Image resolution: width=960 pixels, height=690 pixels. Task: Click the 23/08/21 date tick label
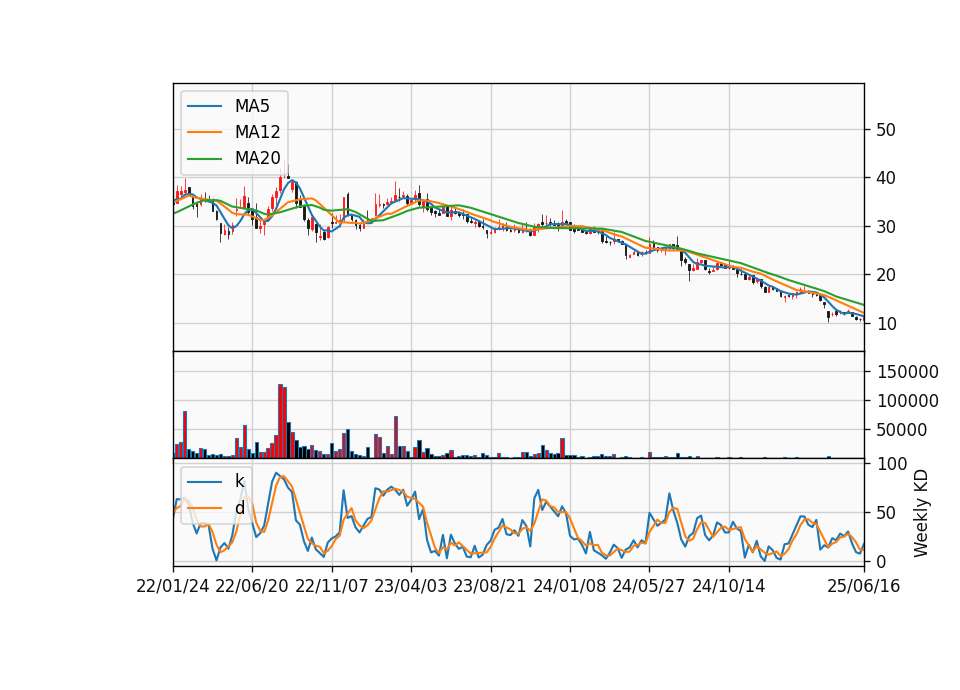[490, 586]
